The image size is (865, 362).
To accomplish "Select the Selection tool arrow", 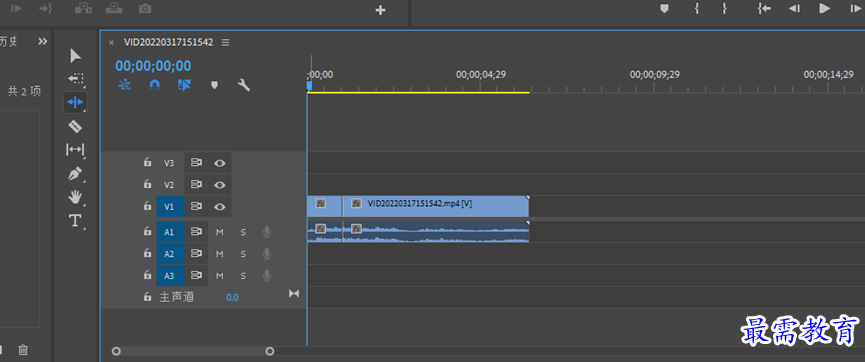I will (x=76, y=56).
